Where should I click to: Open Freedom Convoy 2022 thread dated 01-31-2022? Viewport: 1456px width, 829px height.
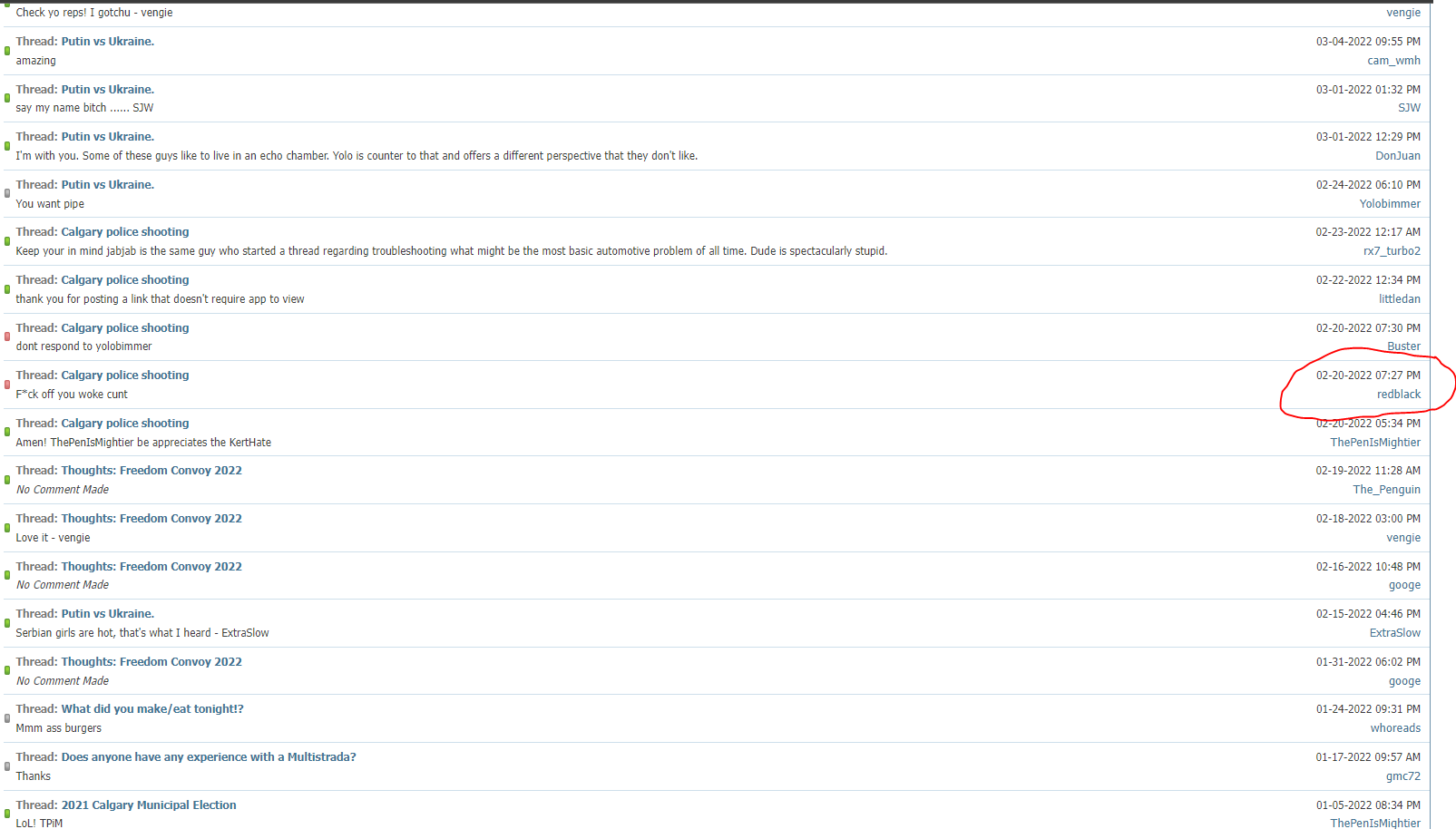151,662
